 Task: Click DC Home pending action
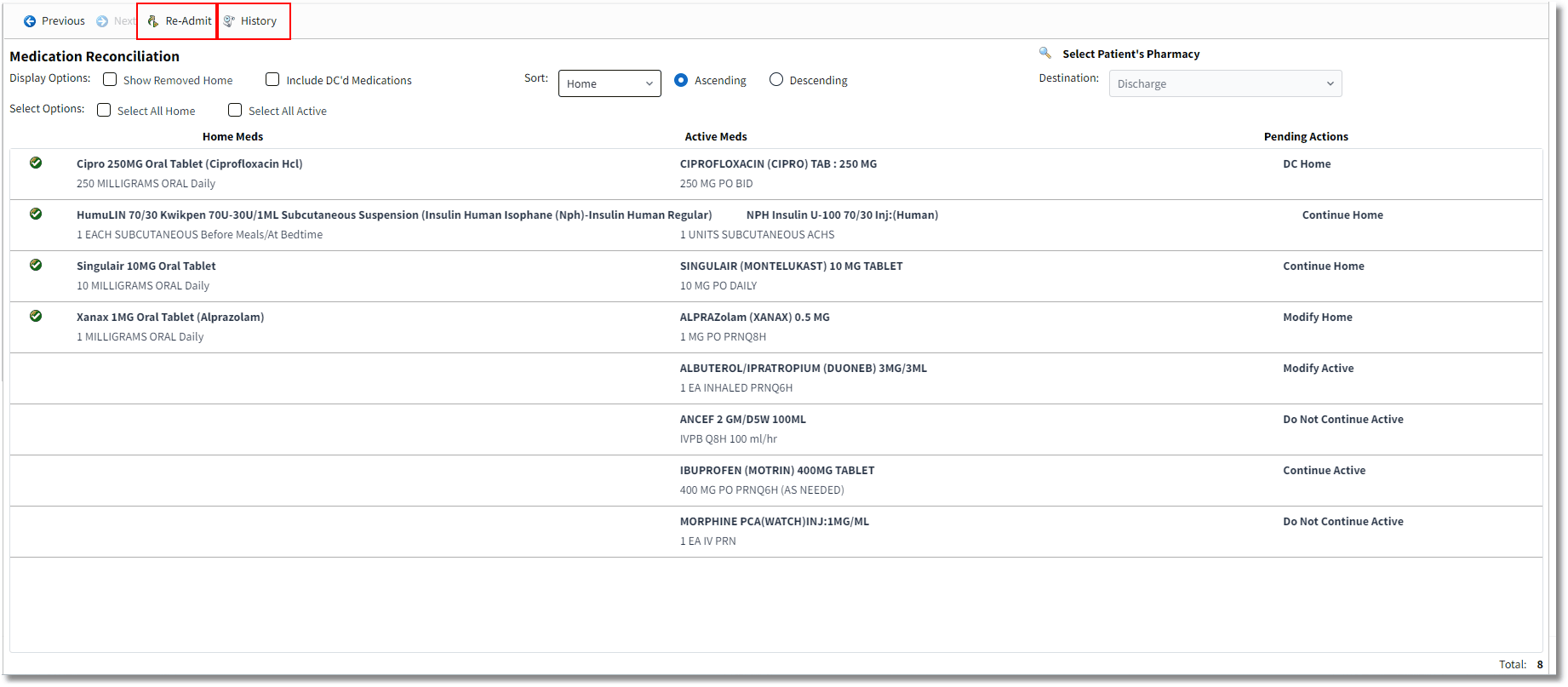click(1307, 164)
